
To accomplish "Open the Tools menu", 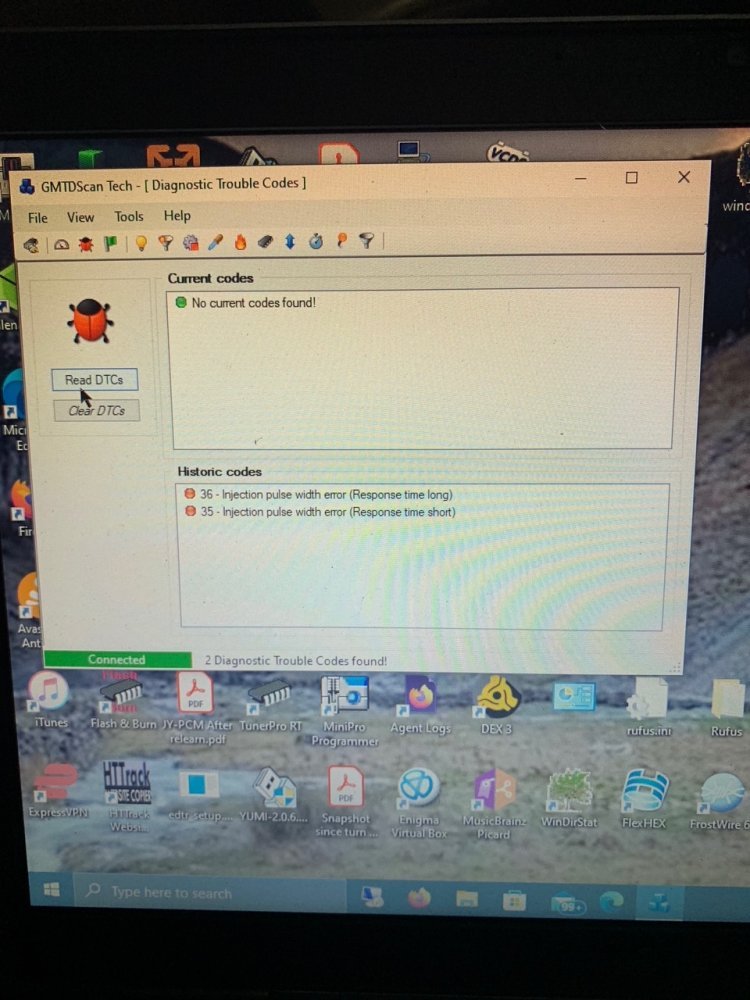I will point(128,216).
